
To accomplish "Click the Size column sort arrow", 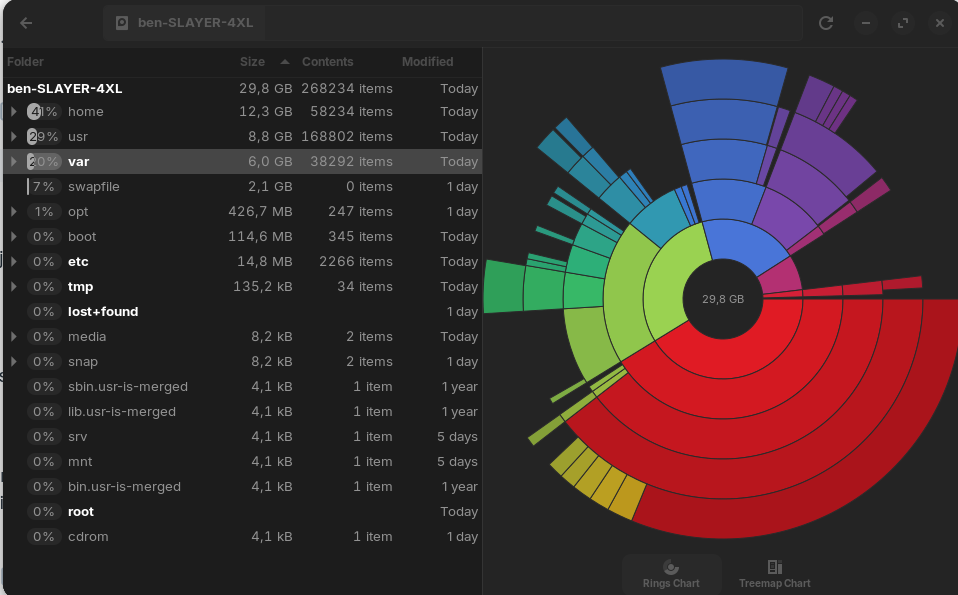I will [285, 62].
